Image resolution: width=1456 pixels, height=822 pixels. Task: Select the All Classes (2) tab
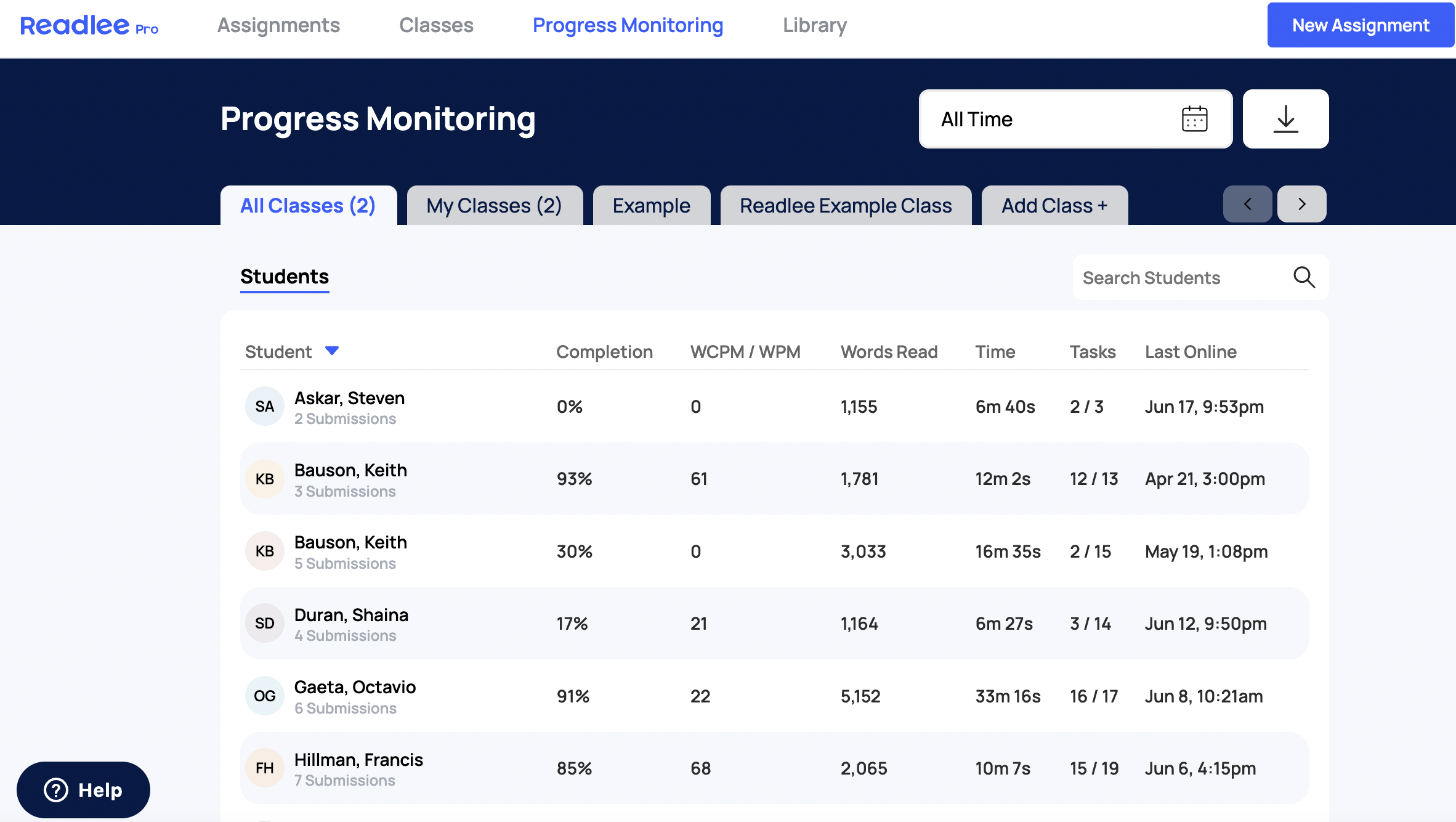[x=308, y=205]
